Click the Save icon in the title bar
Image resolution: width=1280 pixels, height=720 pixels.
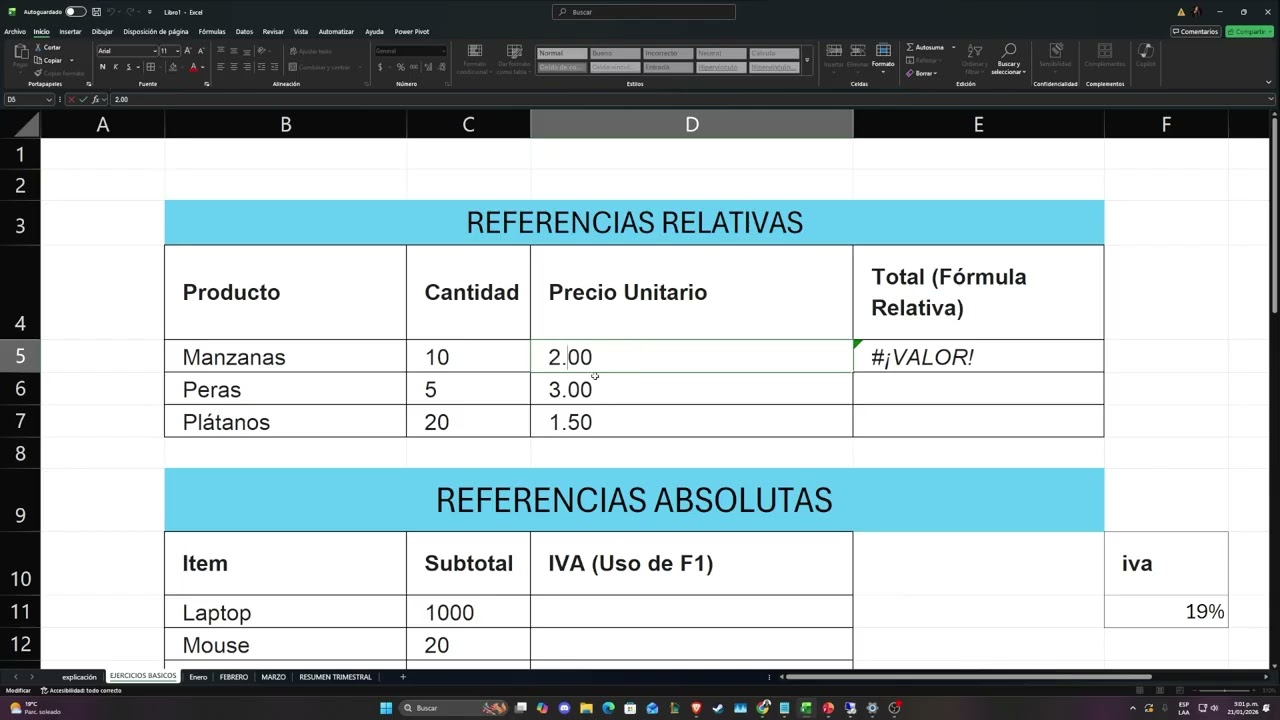point(94,12)
